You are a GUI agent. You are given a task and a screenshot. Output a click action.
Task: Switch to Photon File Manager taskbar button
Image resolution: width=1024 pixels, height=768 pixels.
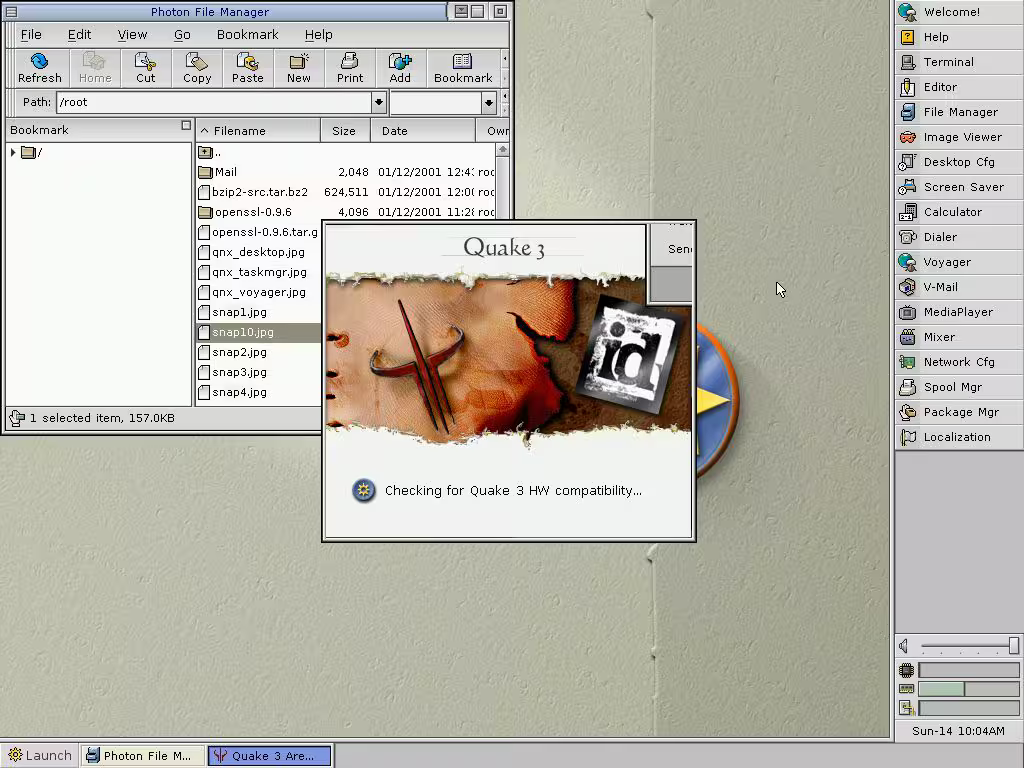click(143, 756)
